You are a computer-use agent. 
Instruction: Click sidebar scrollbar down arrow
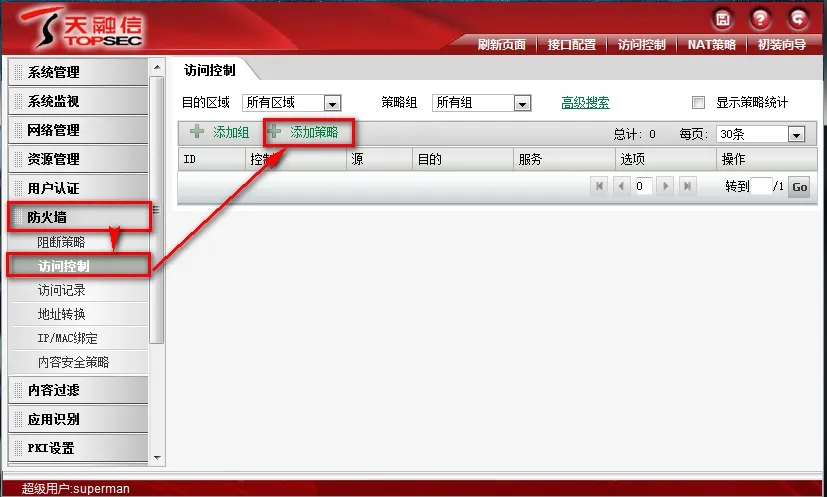coord(157,458)
